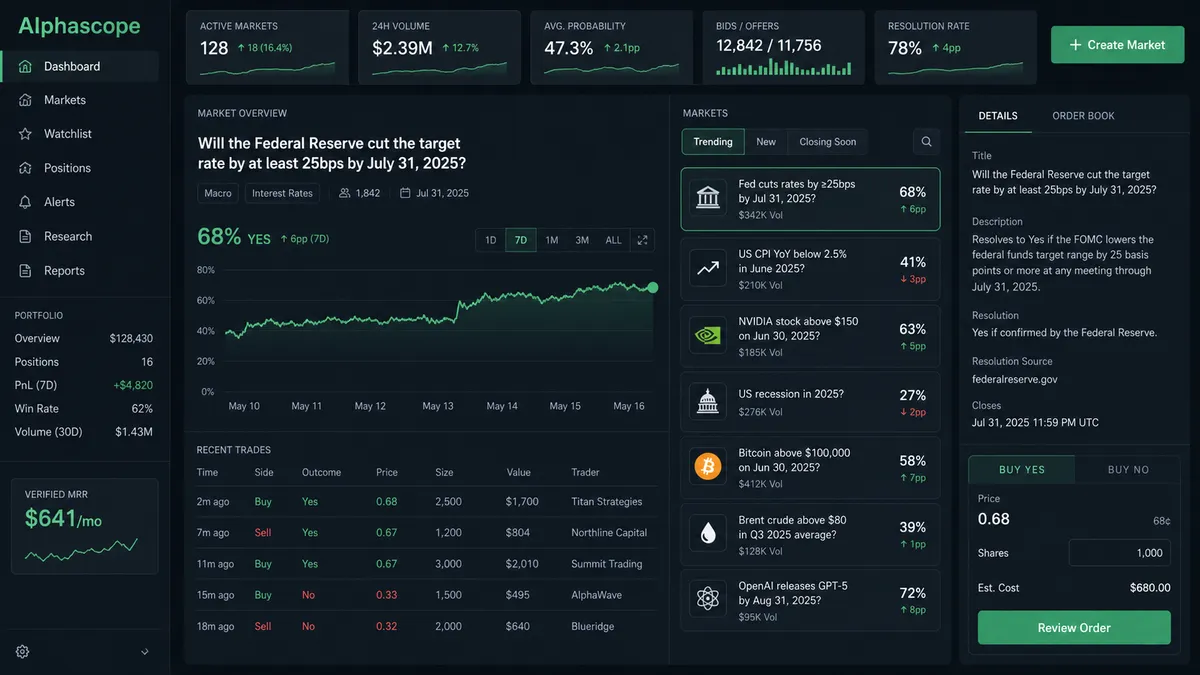The height and width of the screenshot is (675, 1200).
Task: Switch to the DETAILS tab
Action: pos(998,116)
